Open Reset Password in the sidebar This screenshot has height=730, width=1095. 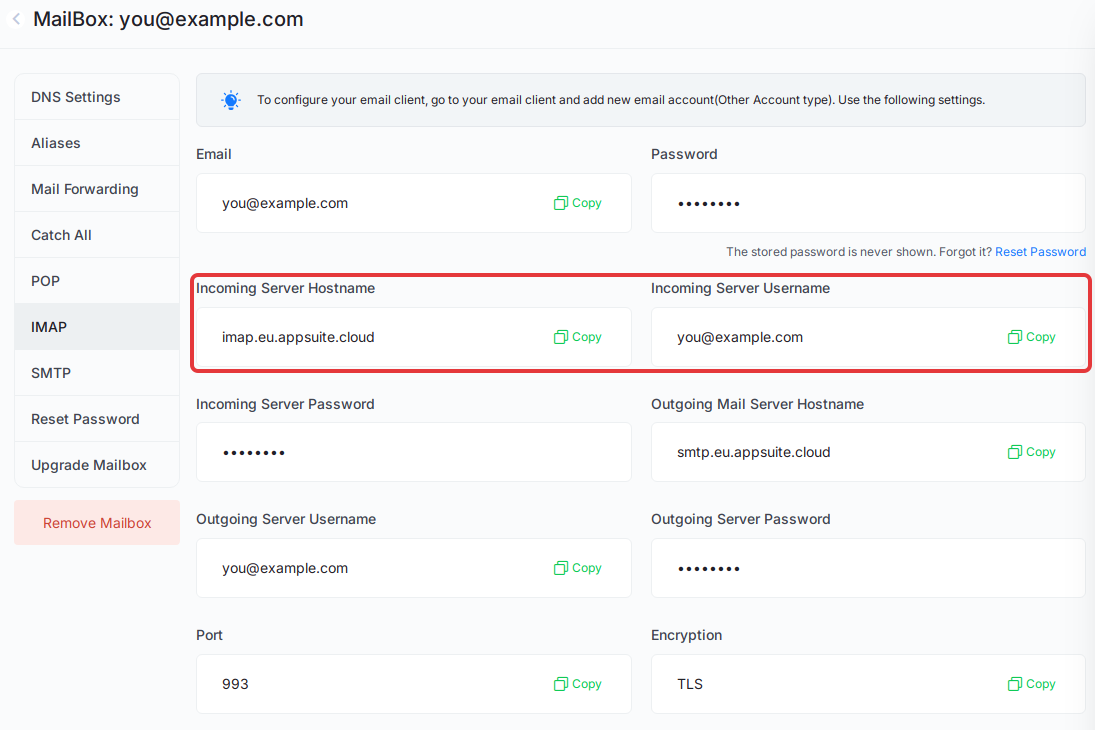coord(97,419)
